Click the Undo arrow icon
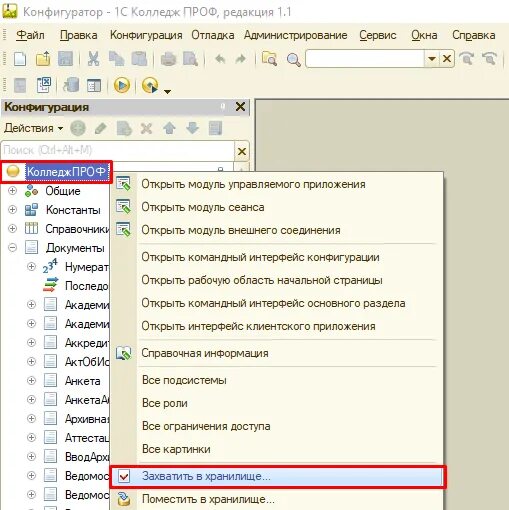The image size is (509, 510). pyautogui.click(x=220, y=59)
